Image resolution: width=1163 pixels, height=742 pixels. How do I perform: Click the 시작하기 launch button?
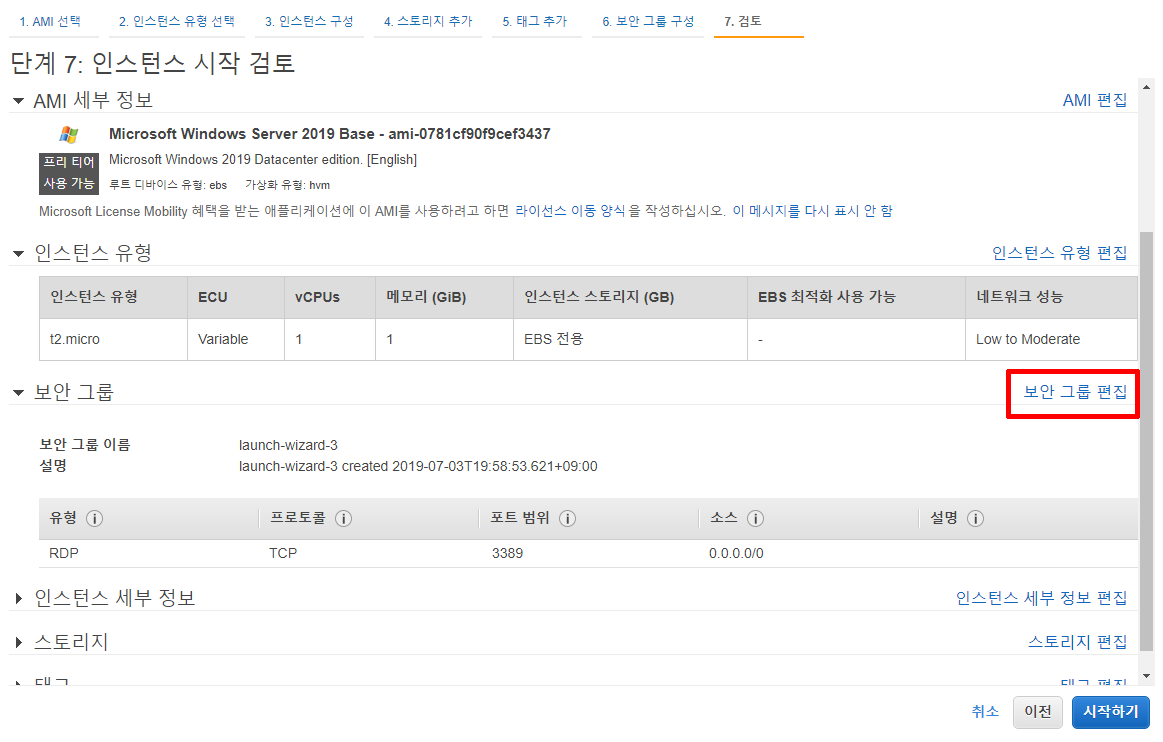pos(1110,712)
